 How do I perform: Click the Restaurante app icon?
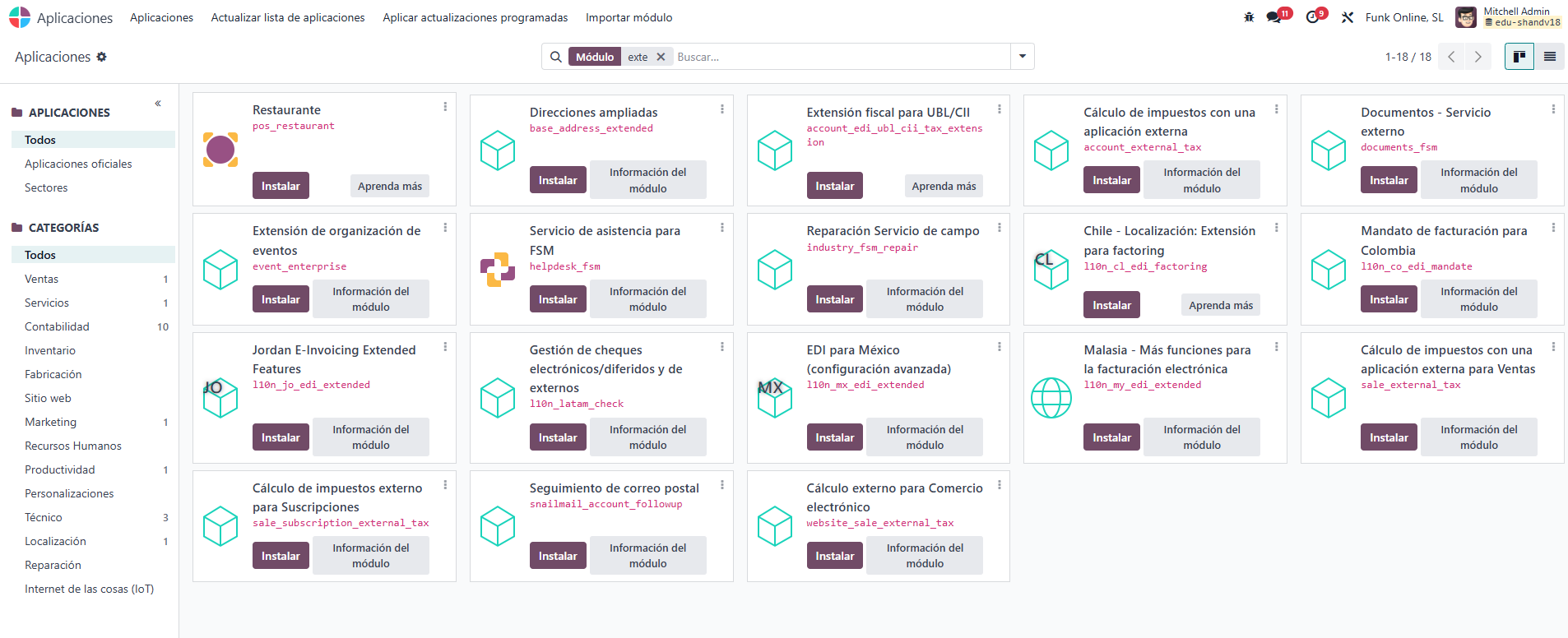220,150
